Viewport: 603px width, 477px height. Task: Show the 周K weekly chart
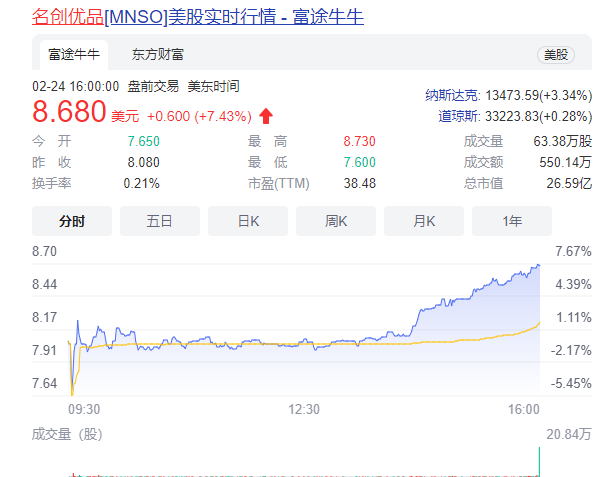pyautogui.click(x=336, y=221)
